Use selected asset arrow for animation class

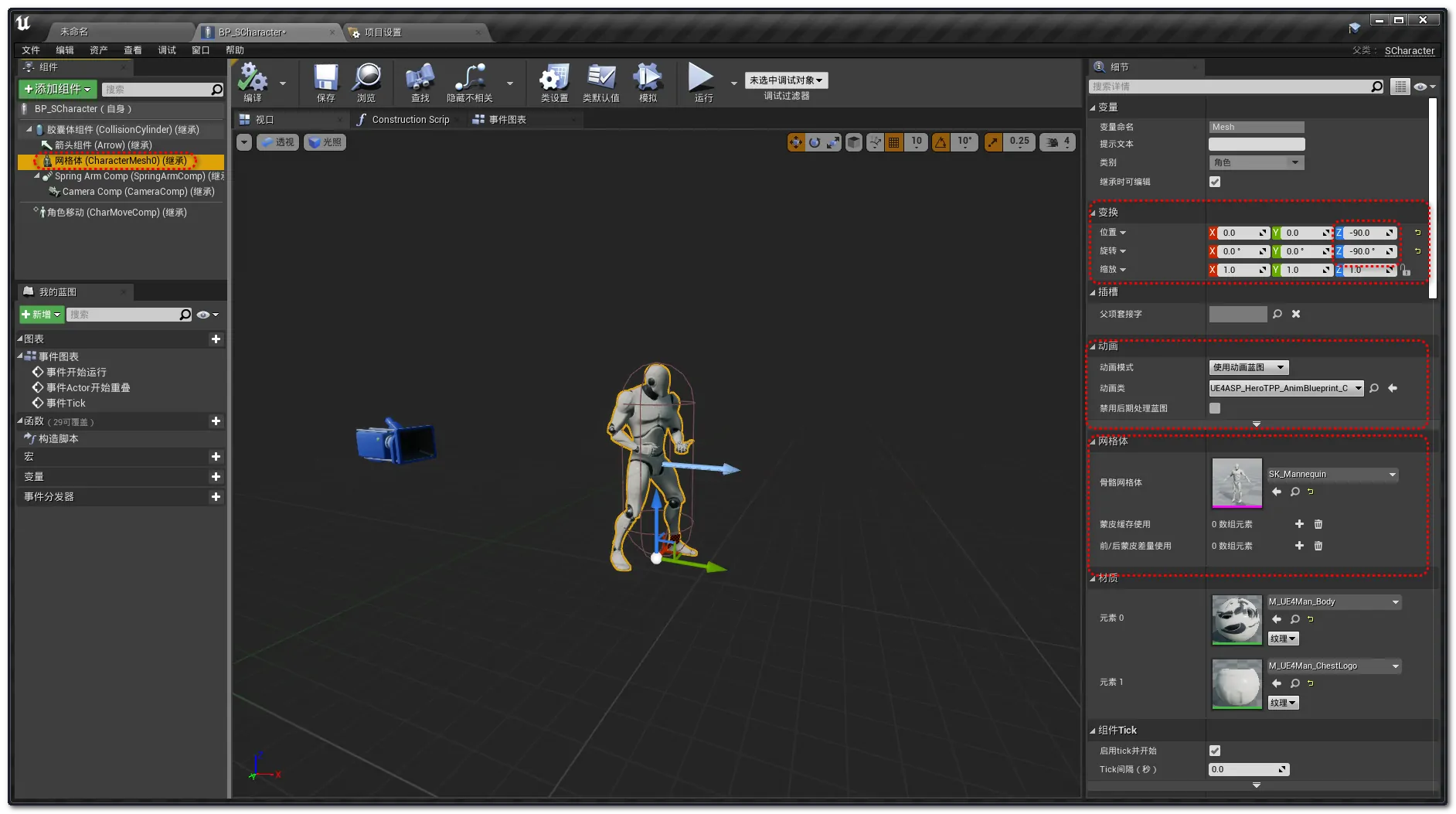(x=1393, y=388)
